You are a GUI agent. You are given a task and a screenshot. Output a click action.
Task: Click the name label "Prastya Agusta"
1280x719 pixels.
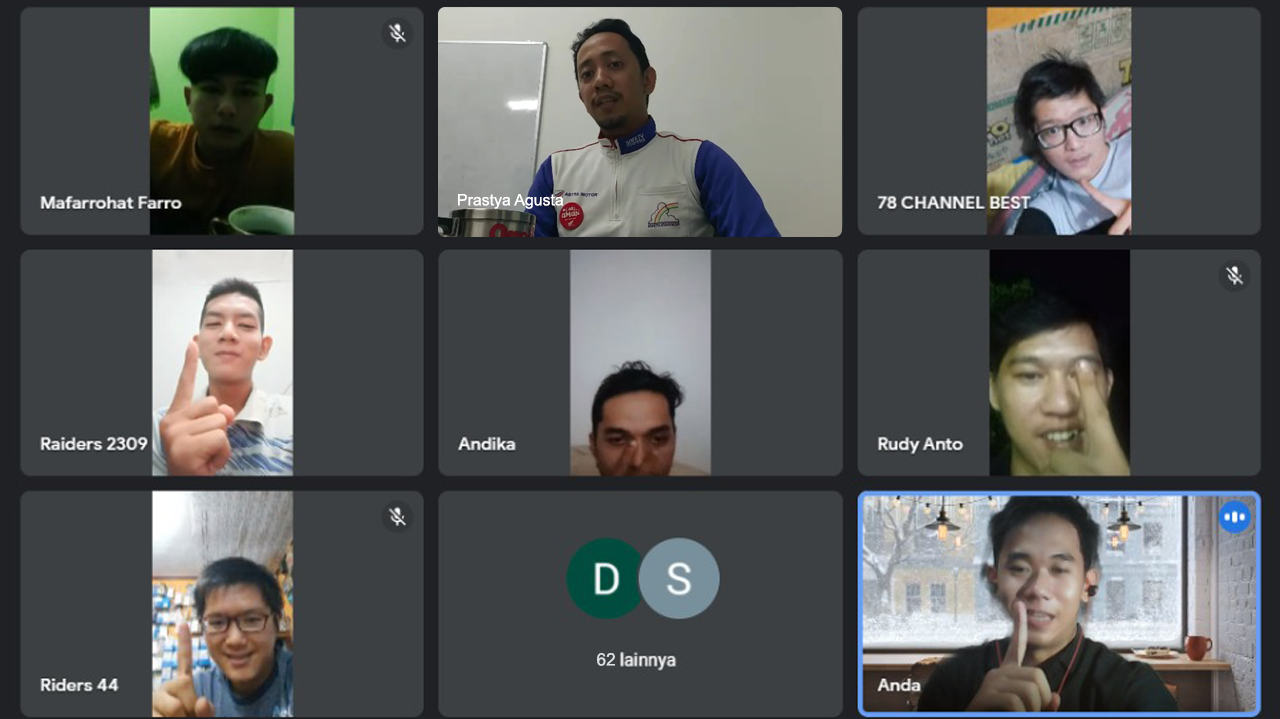pyautogui.click(x=510, y=200)
